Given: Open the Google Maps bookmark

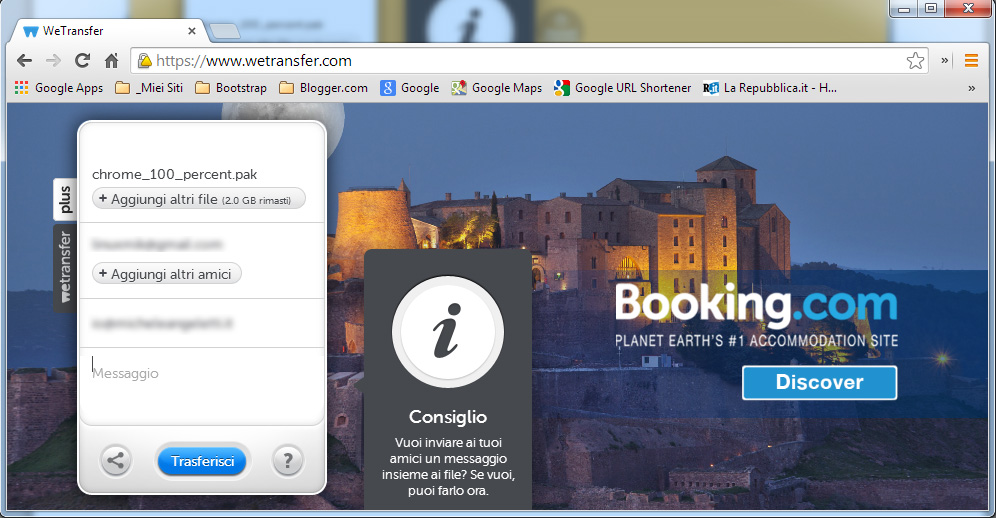Looking at the screenshot, I should (x=497, y=88).
